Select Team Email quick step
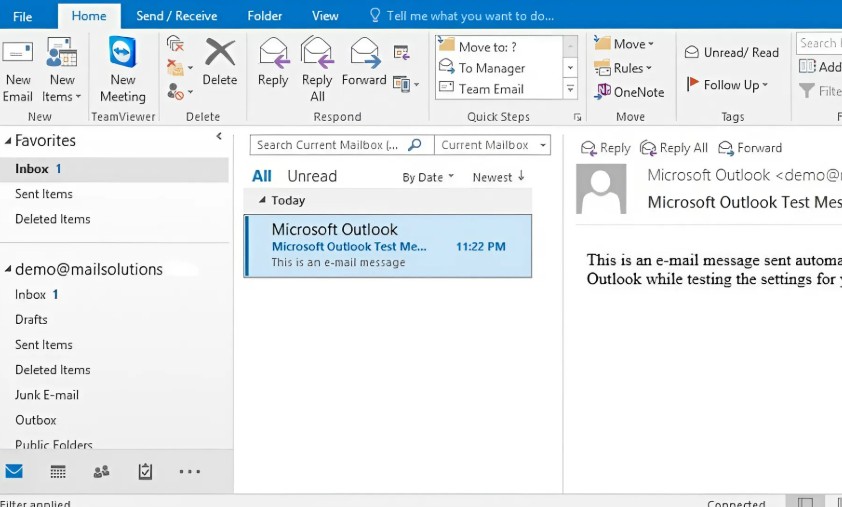 [x=499, y=89]
